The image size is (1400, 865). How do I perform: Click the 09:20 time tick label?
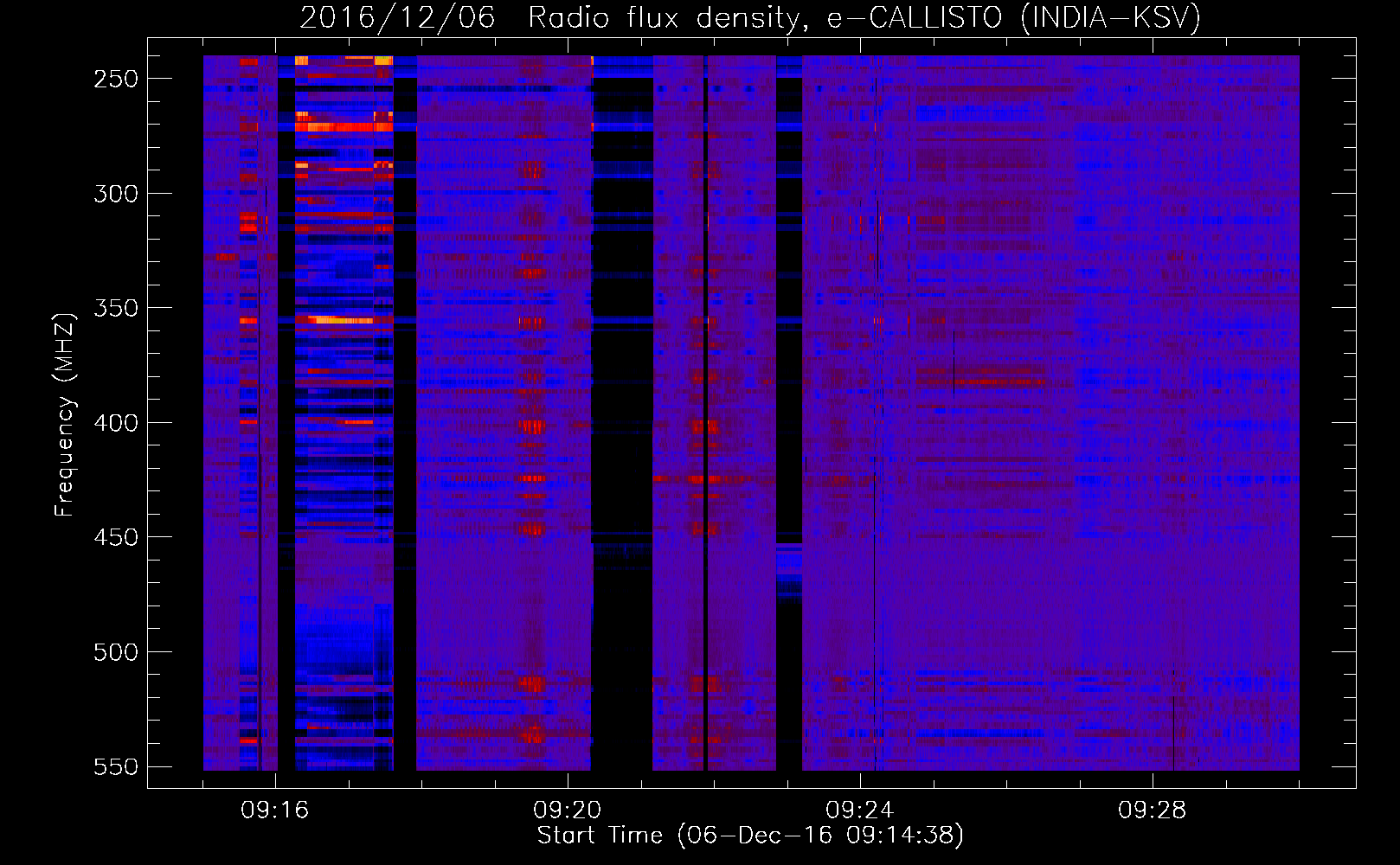point(568,811)
